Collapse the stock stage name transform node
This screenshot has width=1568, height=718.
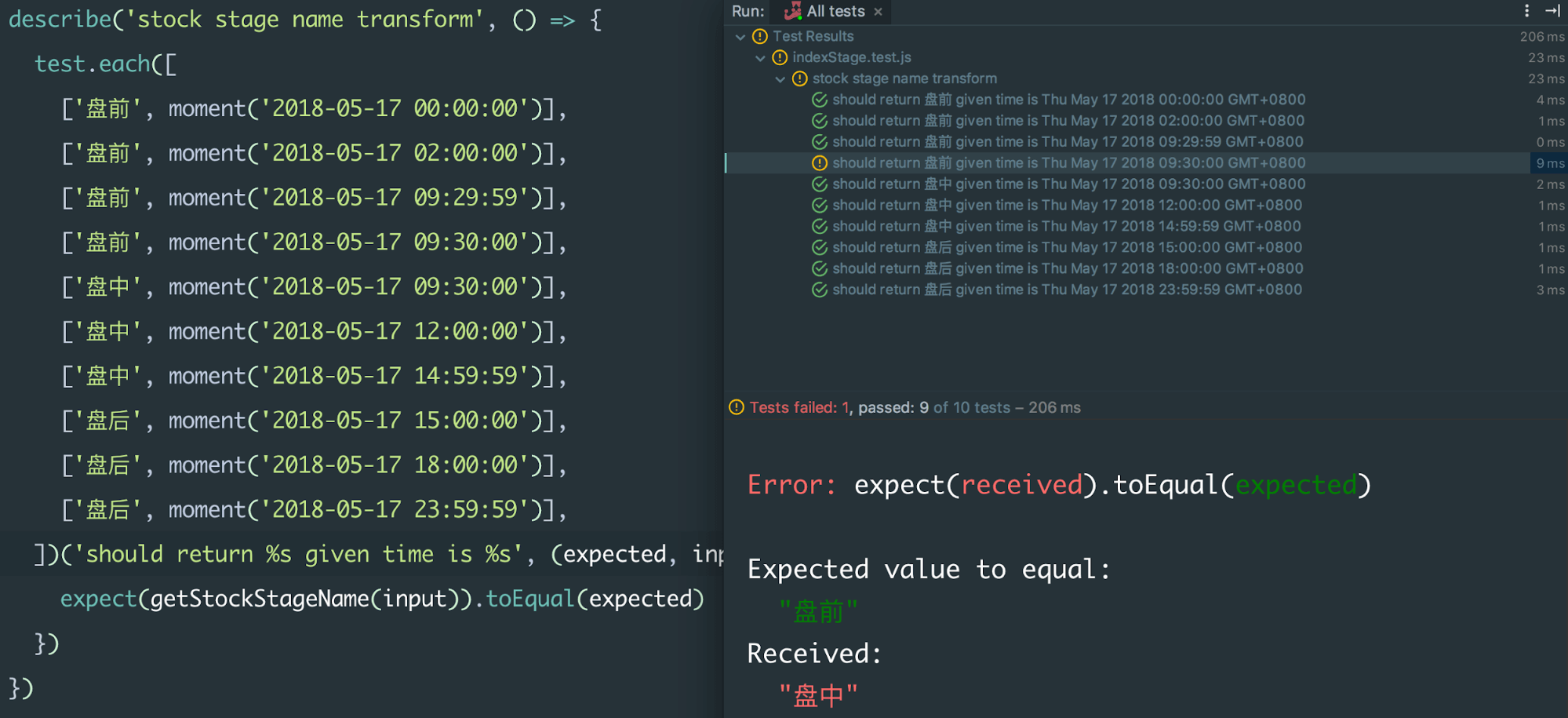click(780, 78)
